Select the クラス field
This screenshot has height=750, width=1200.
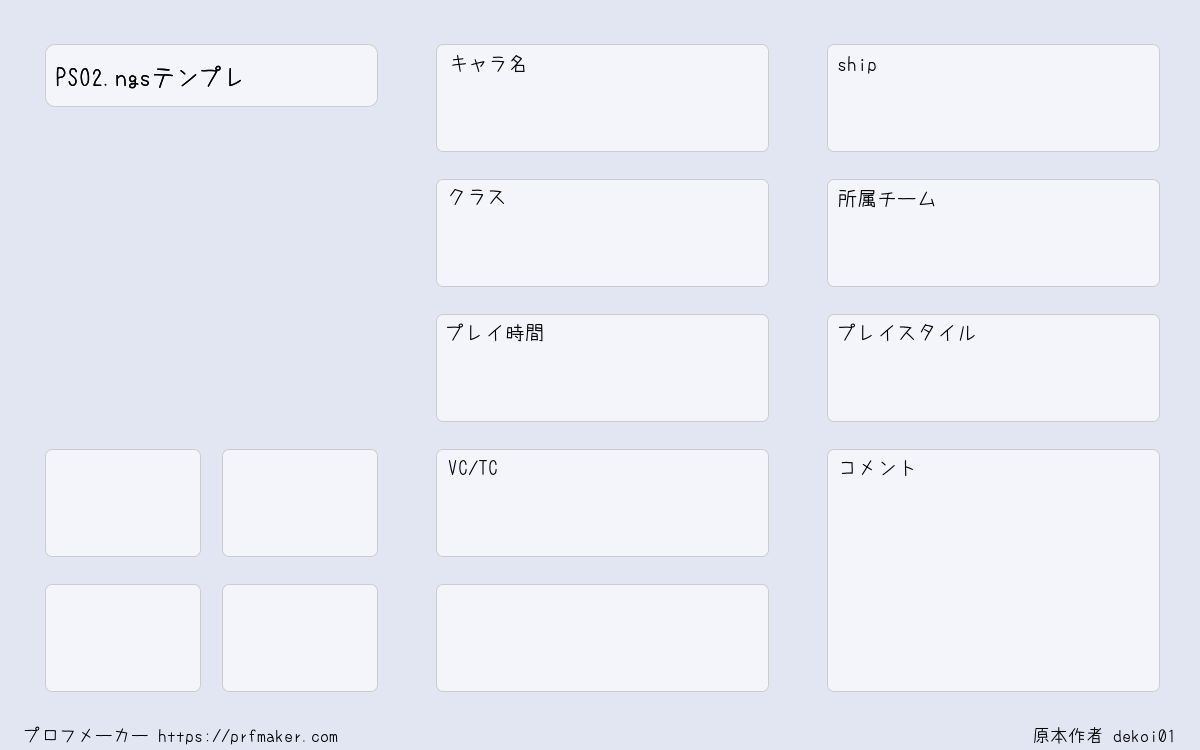pyautogui.click(x=602, y=233)
